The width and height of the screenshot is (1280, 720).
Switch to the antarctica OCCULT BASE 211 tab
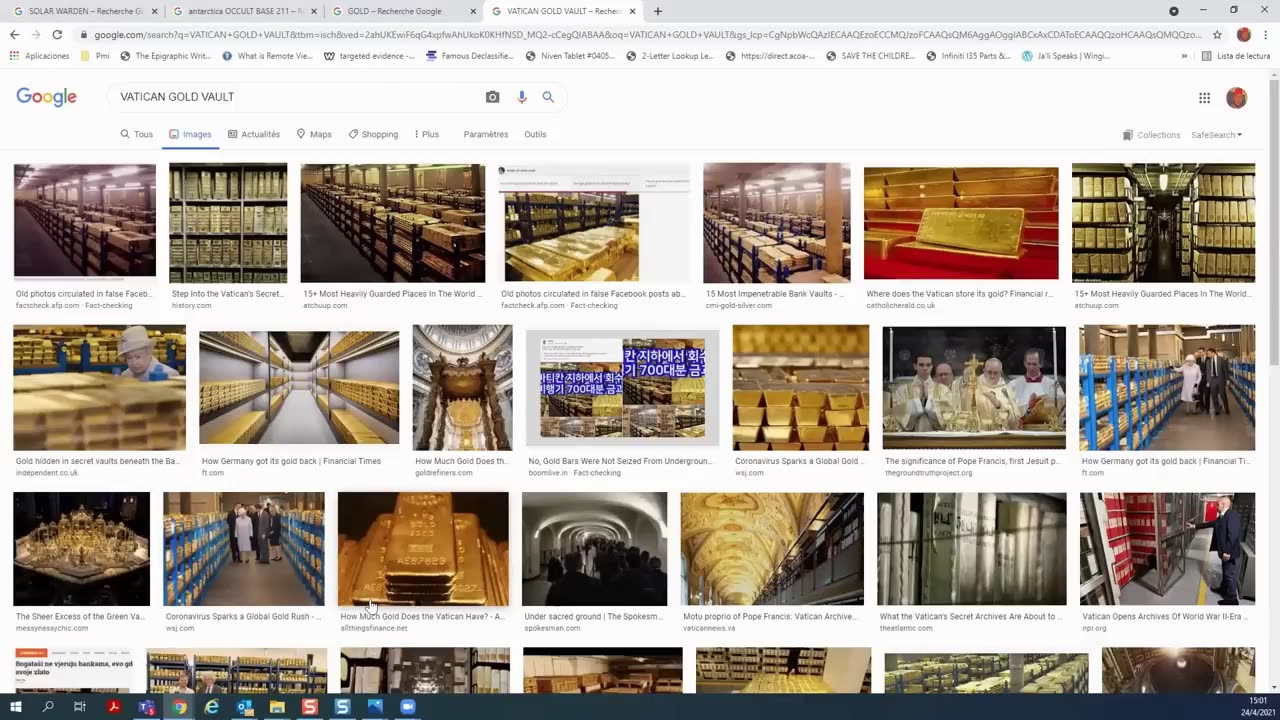pos(244,11)
